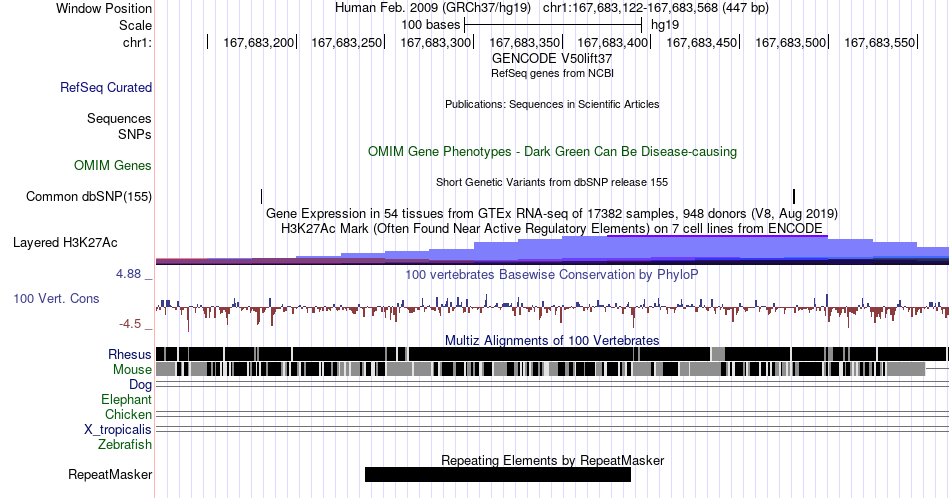Screen dimensions: 950x498
Task: Click the RepeatMasker track label
Action: (110, 474)
